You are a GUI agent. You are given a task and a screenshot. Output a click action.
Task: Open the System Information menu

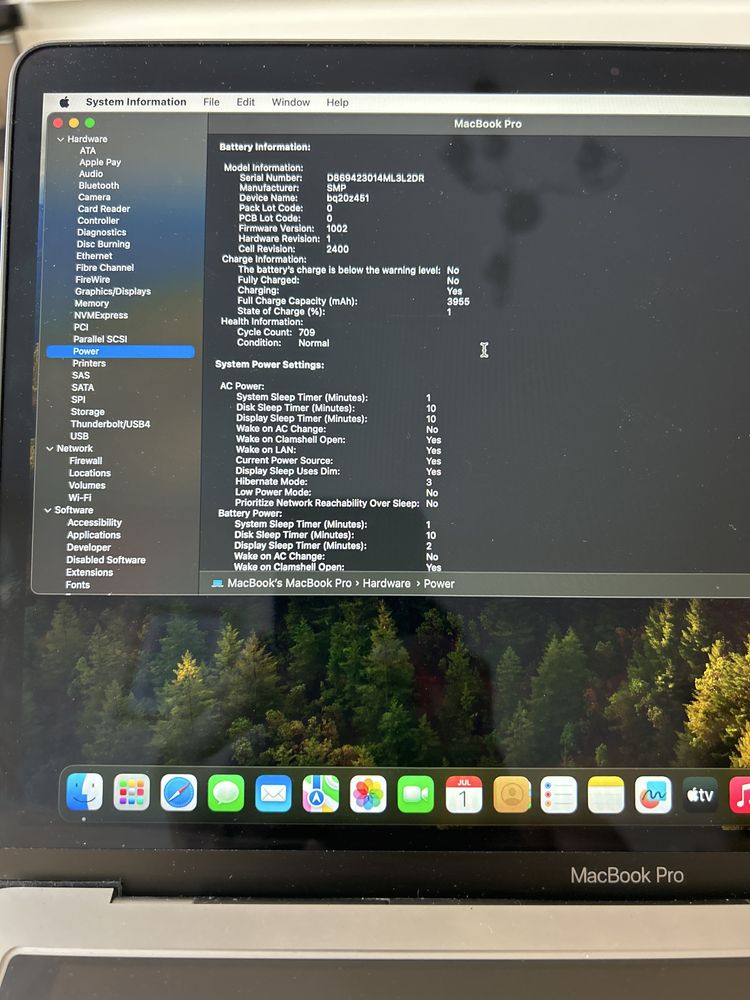pyautogui.click(x=136, y=102)
